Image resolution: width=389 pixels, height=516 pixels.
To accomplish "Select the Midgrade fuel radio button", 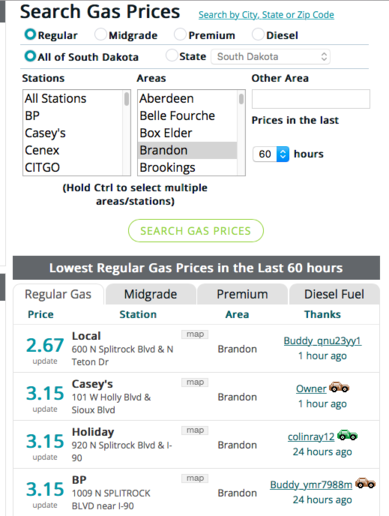I will [x=100, y=34].
